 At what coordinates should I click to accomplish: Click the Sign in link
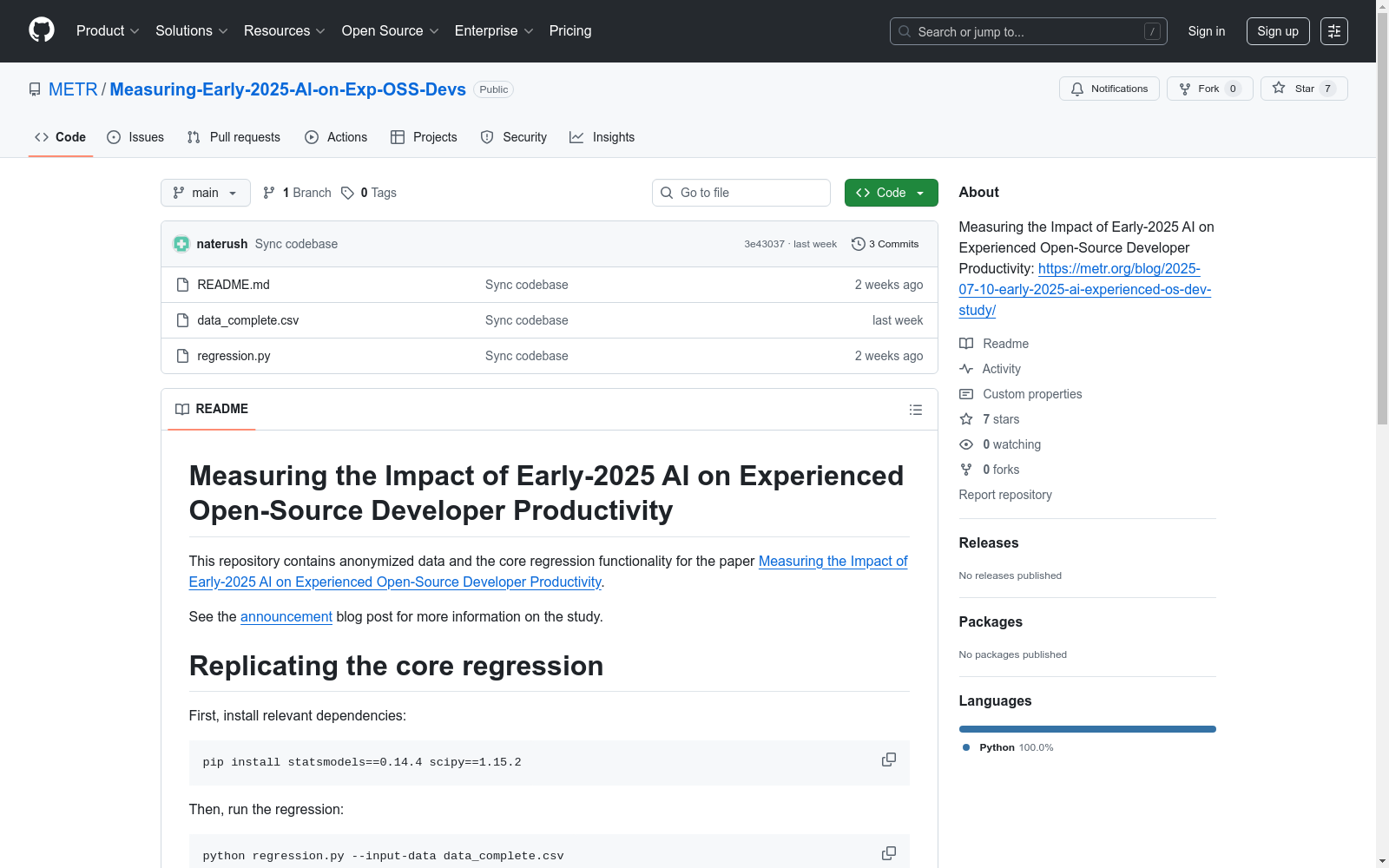click(x=1207, y=31)
